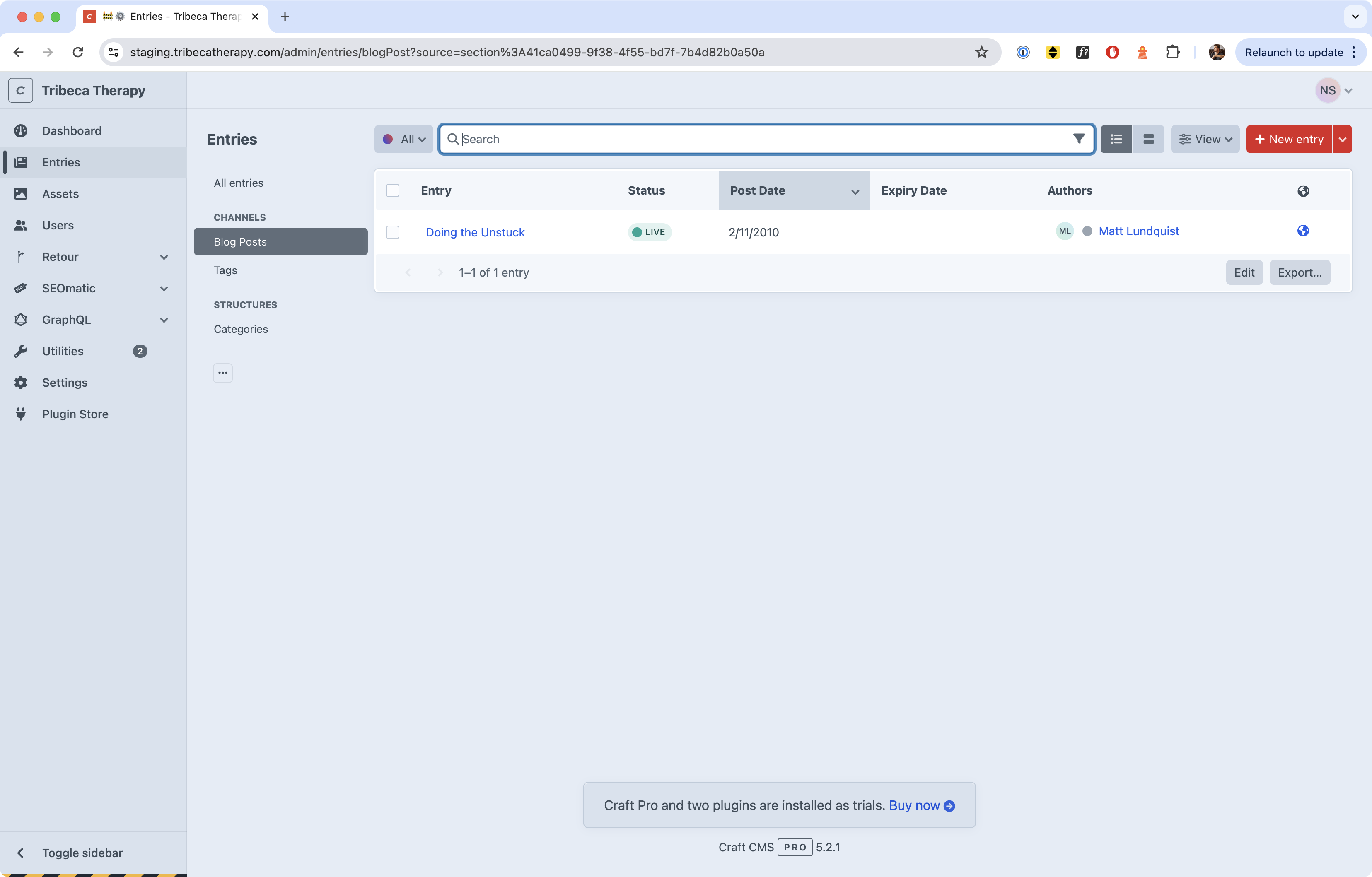Click the LIVE status badge
The height and width of the screenshot is (877, 1372).
(x=650, y=232)
